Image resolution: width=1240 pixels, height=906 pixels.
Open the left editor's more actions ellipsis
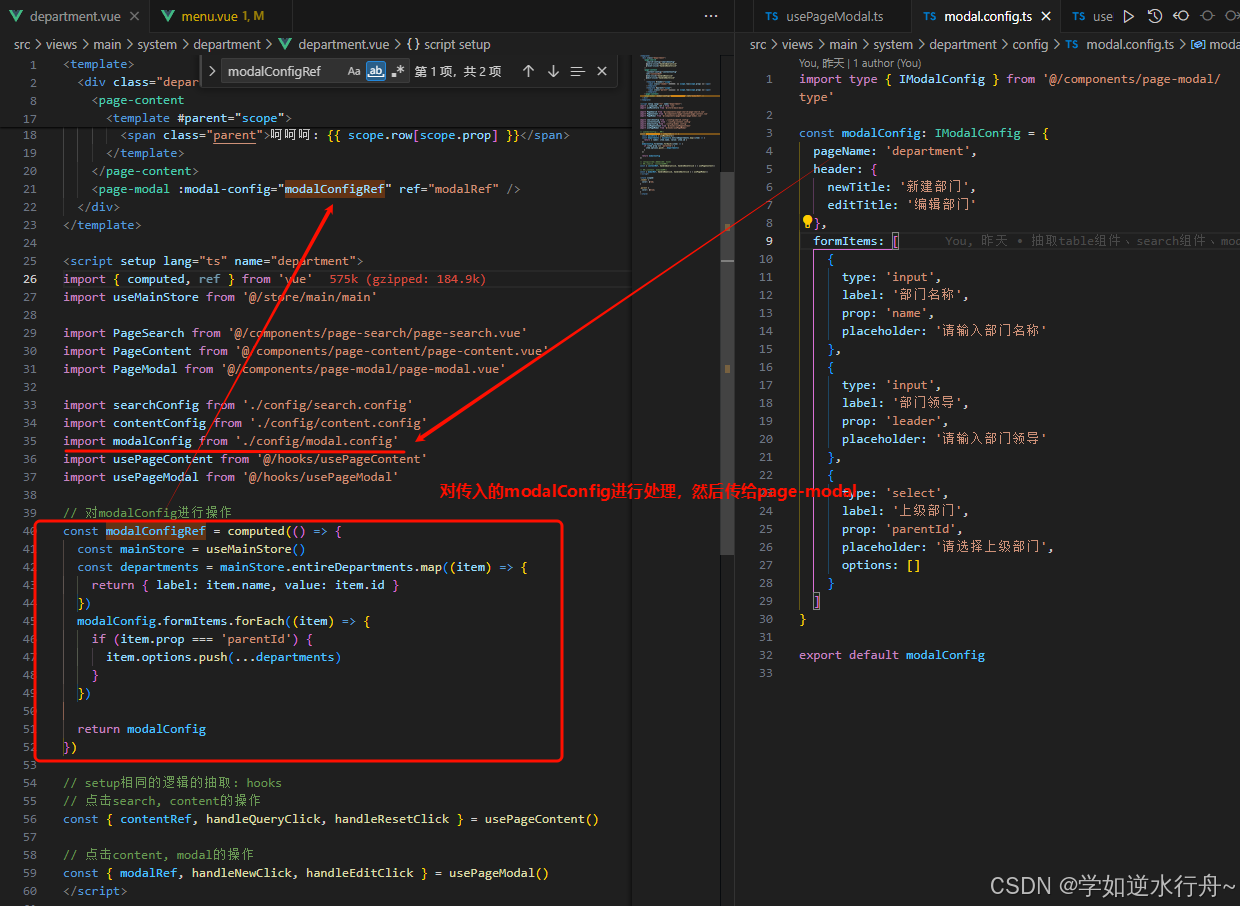(x=711, y=16)
